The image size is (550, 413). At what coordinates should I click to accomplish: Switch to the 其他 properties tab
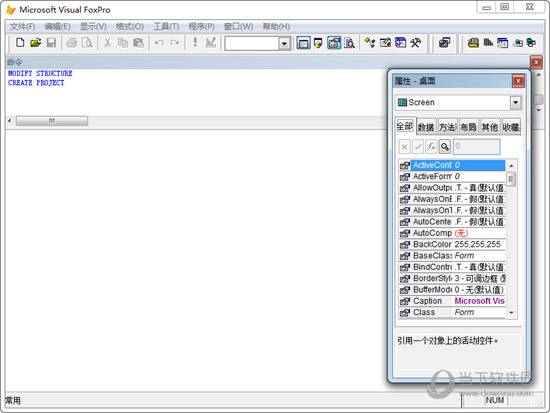[x=490, y=127]
